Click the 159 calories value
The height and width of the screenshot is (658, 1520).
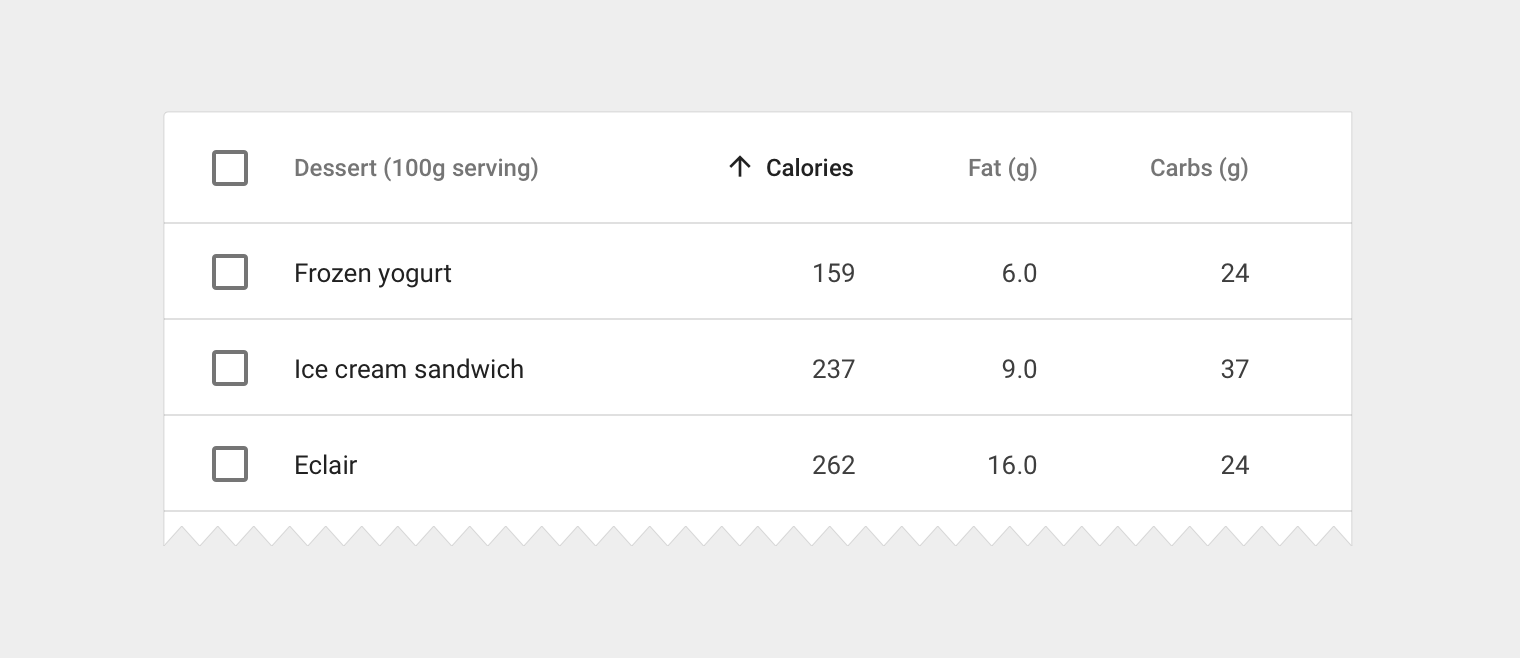coord(833,273)
